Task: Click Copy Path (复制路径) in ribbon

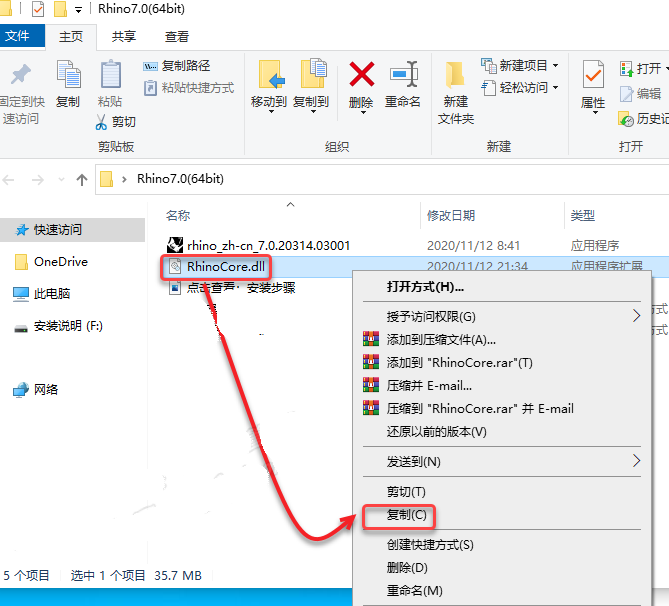Action: coord(177,66)
